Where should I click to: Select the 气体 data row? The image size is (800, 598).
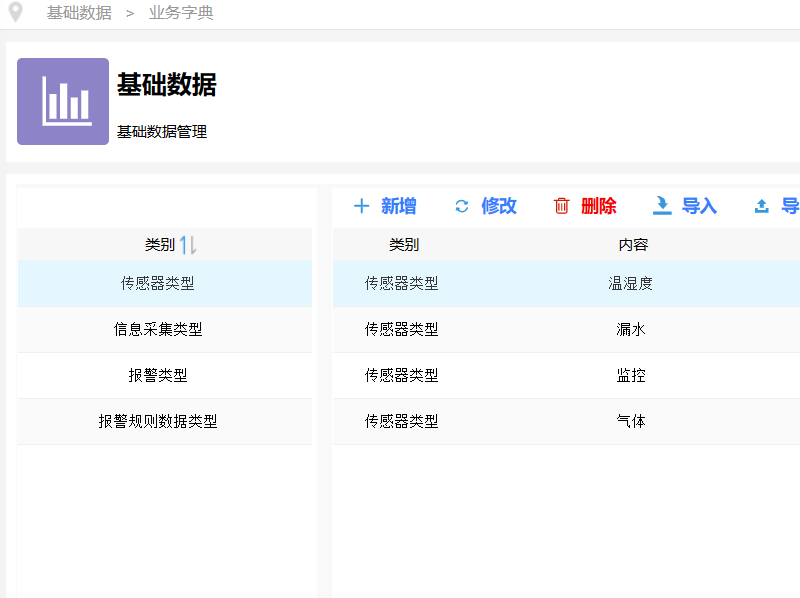pos(550,421)
